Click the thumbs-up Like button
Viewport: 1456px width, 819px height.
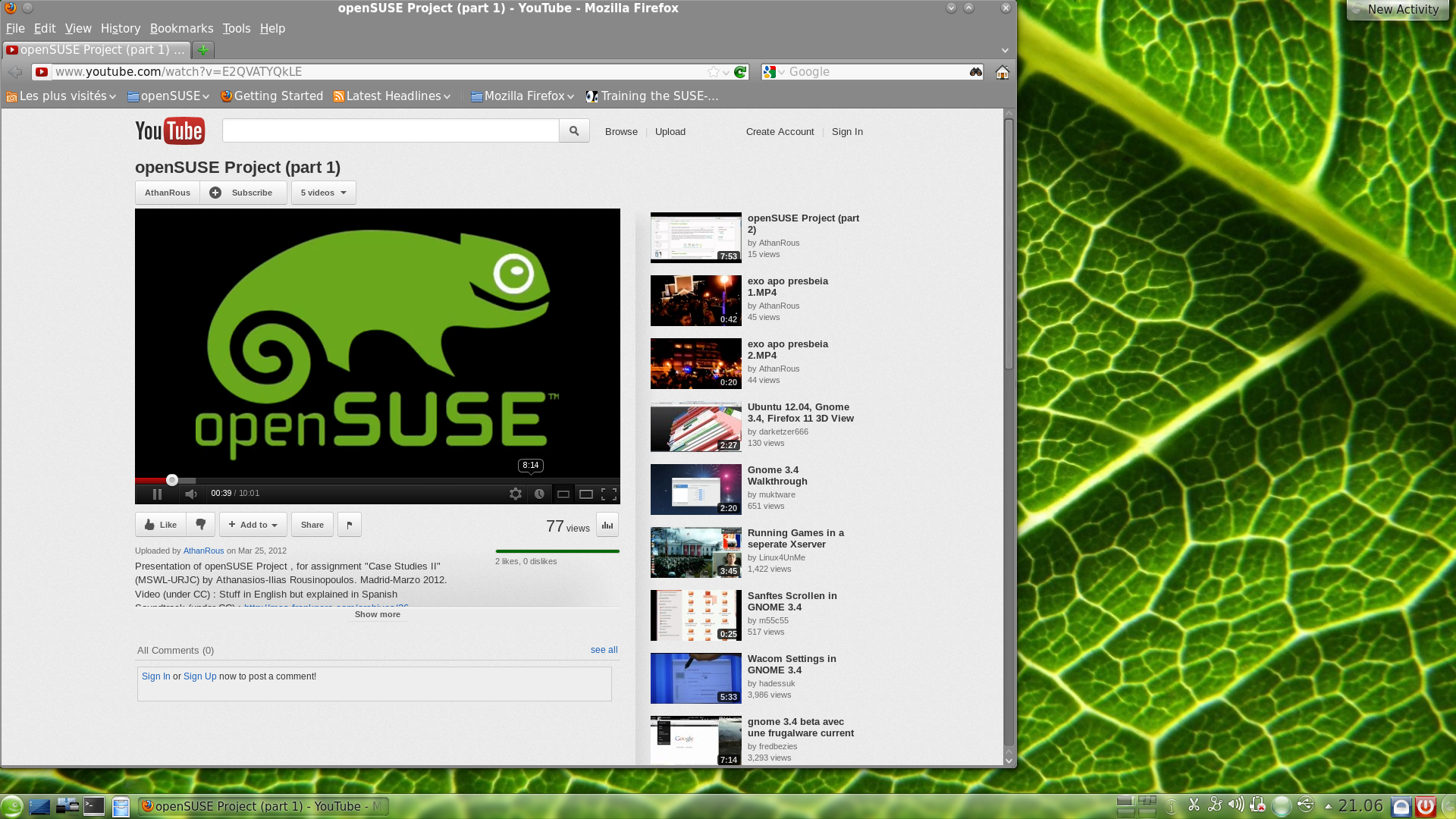pyautogui.click(x=161, y=525)
